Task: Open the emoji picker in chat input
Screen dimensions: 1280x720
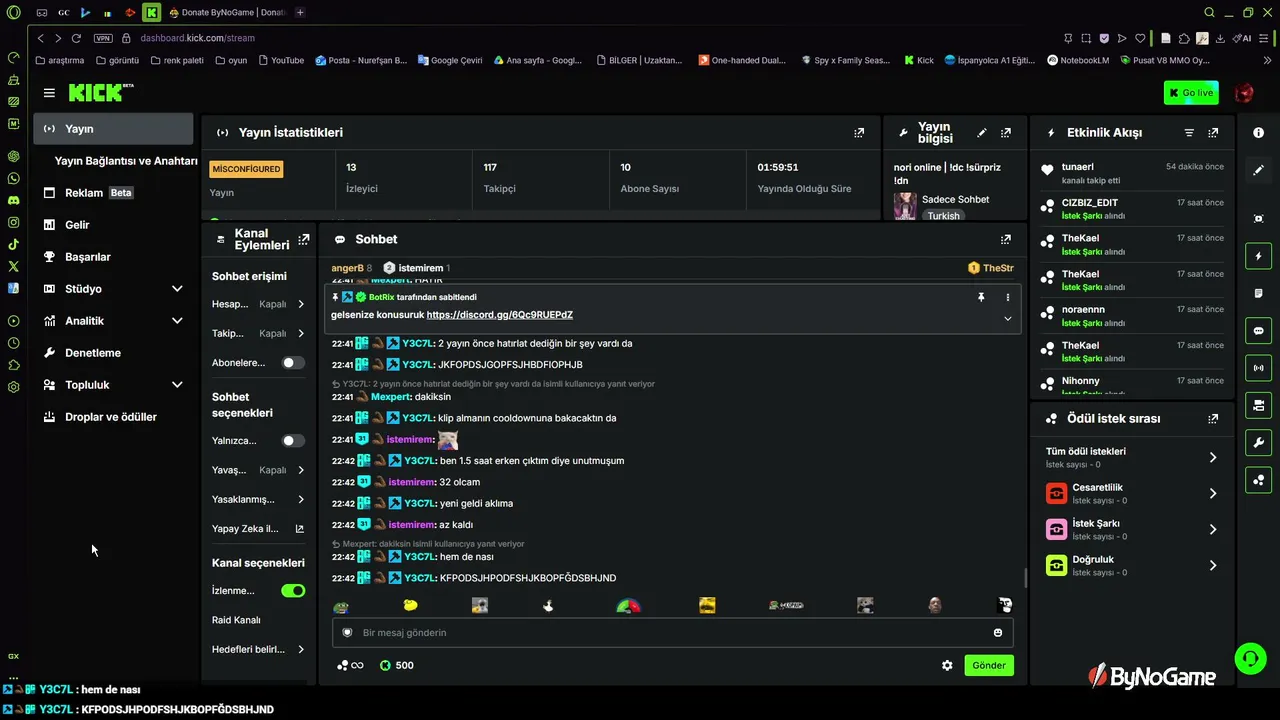Action: coord(998,632)
